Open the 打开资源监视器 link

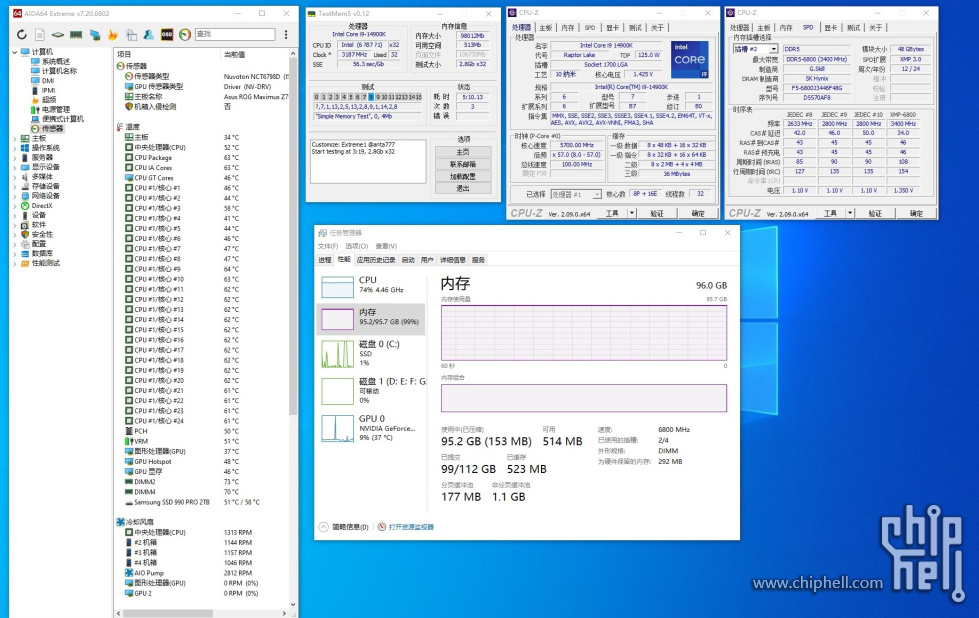coord(411,527)
